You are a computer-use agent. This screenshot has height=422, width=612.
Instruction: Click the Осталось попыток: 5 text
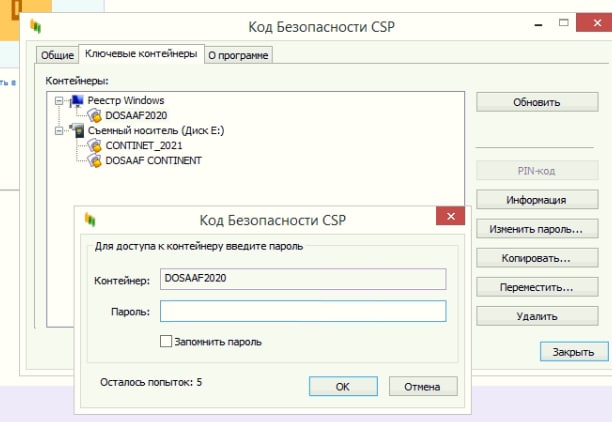(151, 382)
